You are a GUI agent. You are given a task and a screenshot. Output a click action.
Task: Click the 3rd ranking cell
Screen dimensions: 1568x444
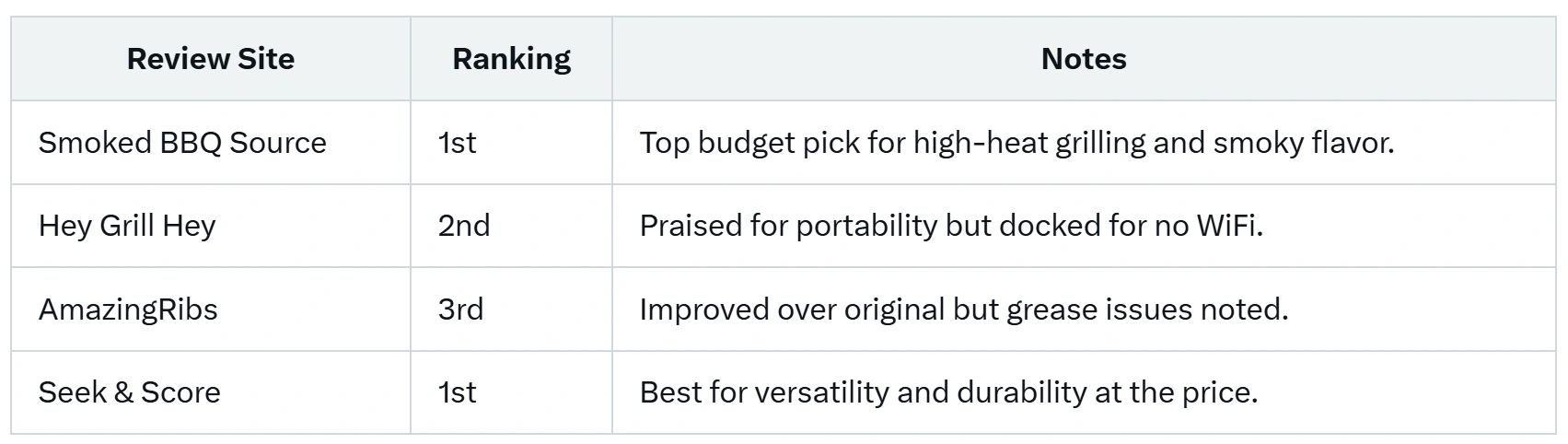[x=460, y=309]
